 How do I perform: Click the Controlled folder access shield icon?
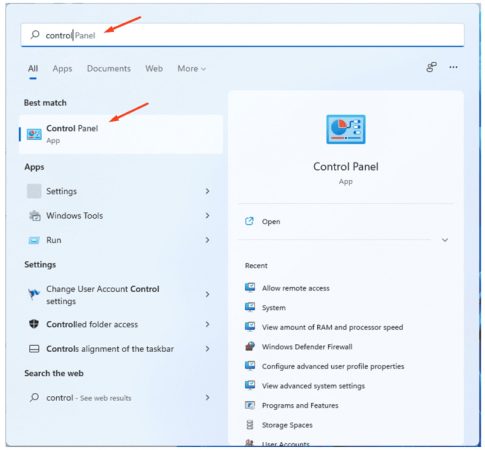pyautogui.click(x=34, y=324)
